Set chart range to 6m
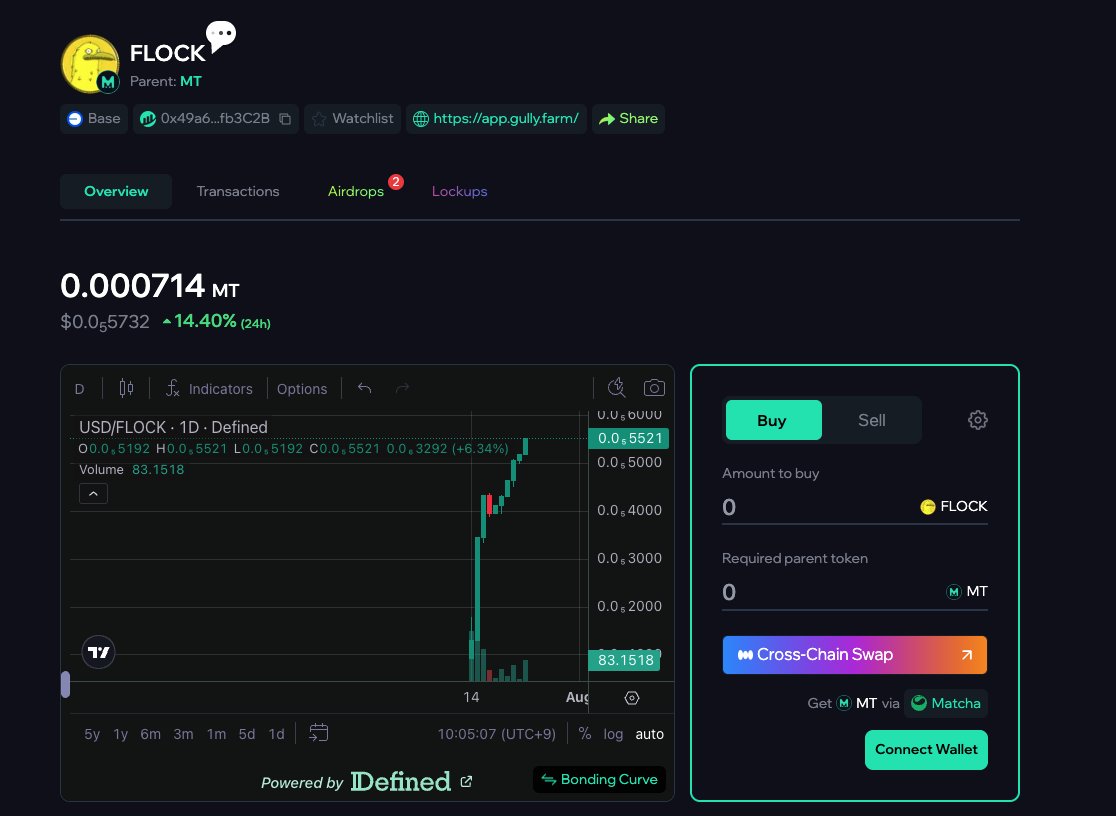Viewport: 1116px width, 816px height. click(x=150, y=734)
